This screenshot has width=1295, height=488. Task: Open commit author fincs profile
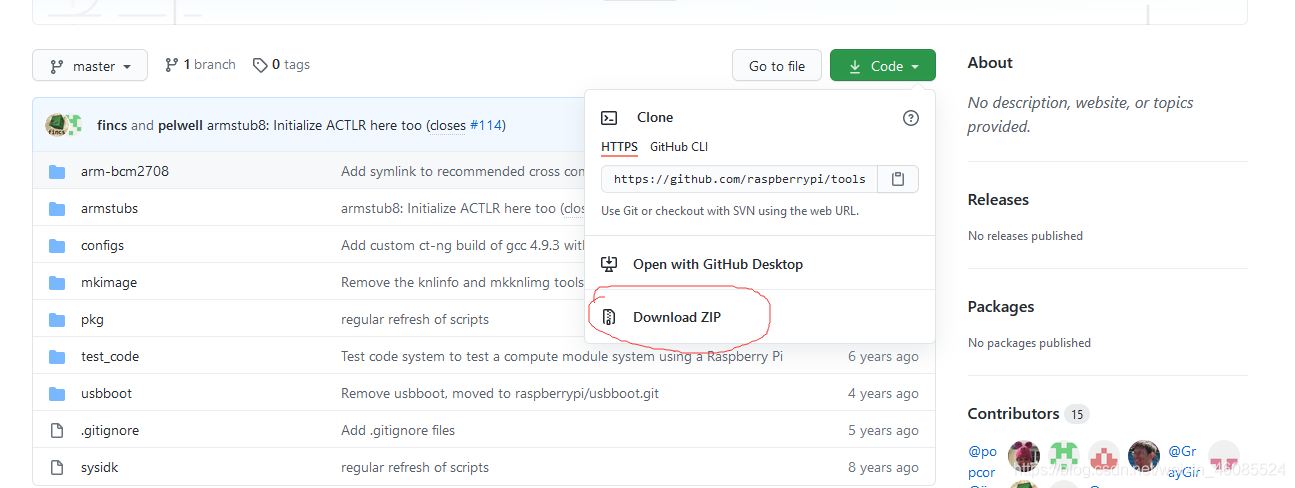click(x=112, y=125)
